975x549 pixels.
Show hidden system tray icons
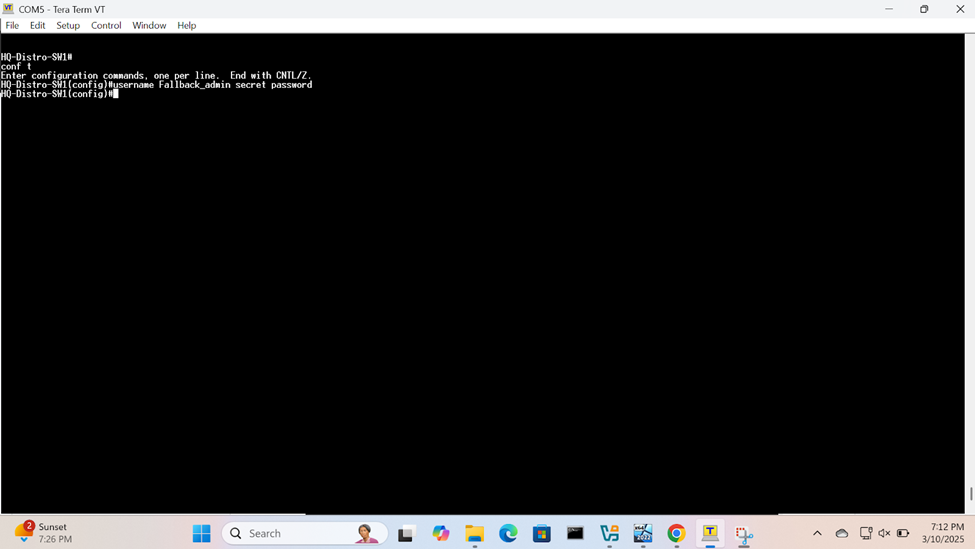click(817, 533)
